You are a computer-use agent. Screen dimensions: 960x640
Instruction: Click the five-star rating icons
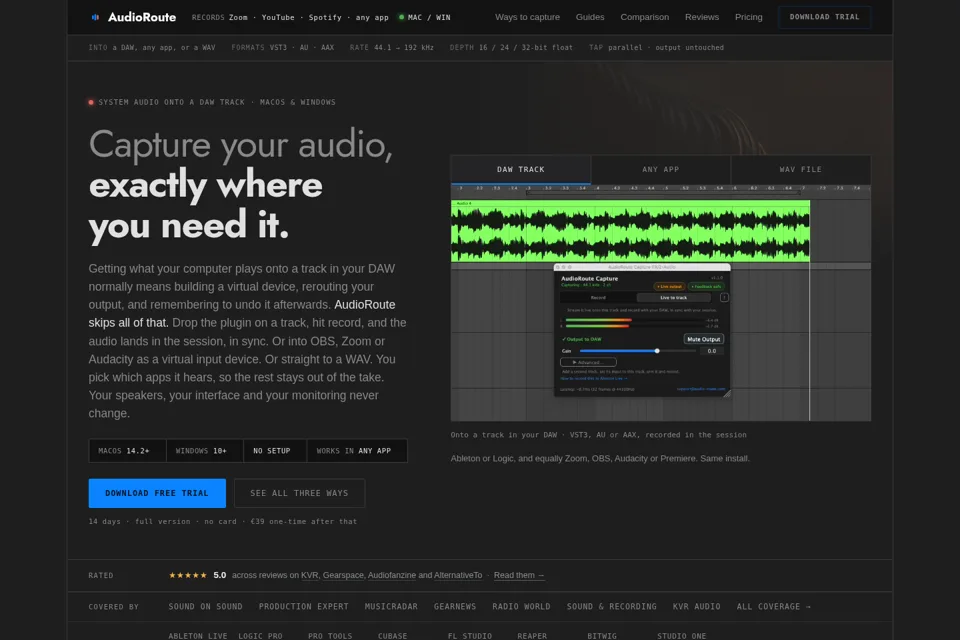(188, 575)
